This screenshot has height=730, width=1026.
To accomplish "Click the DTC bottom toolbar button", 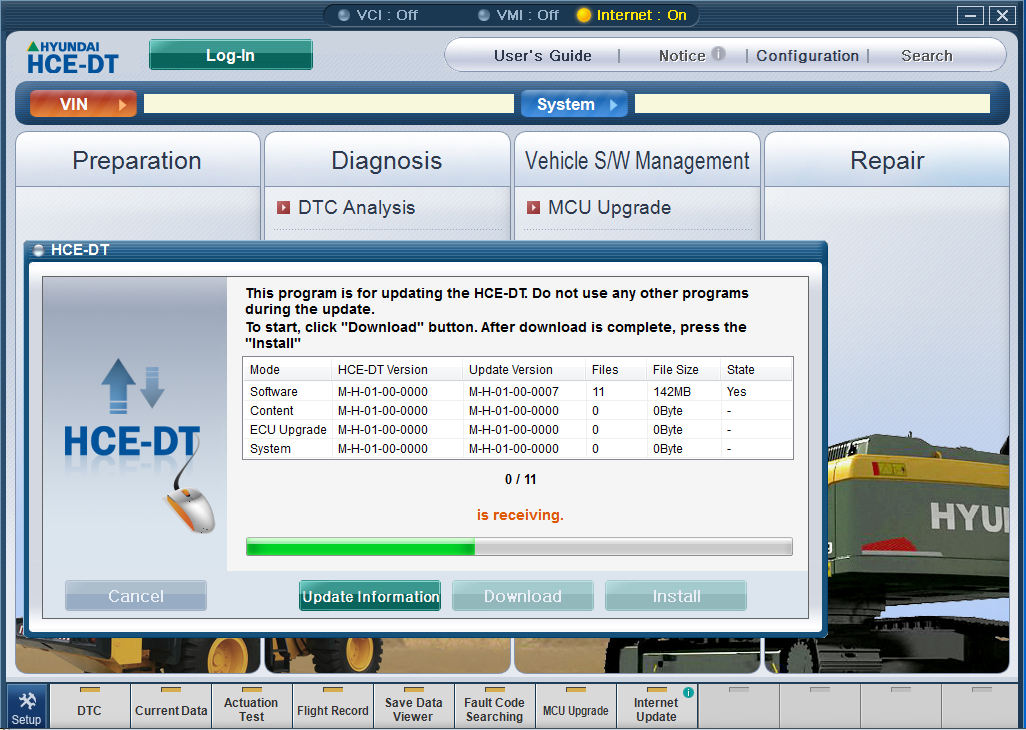I will (90, 706).
